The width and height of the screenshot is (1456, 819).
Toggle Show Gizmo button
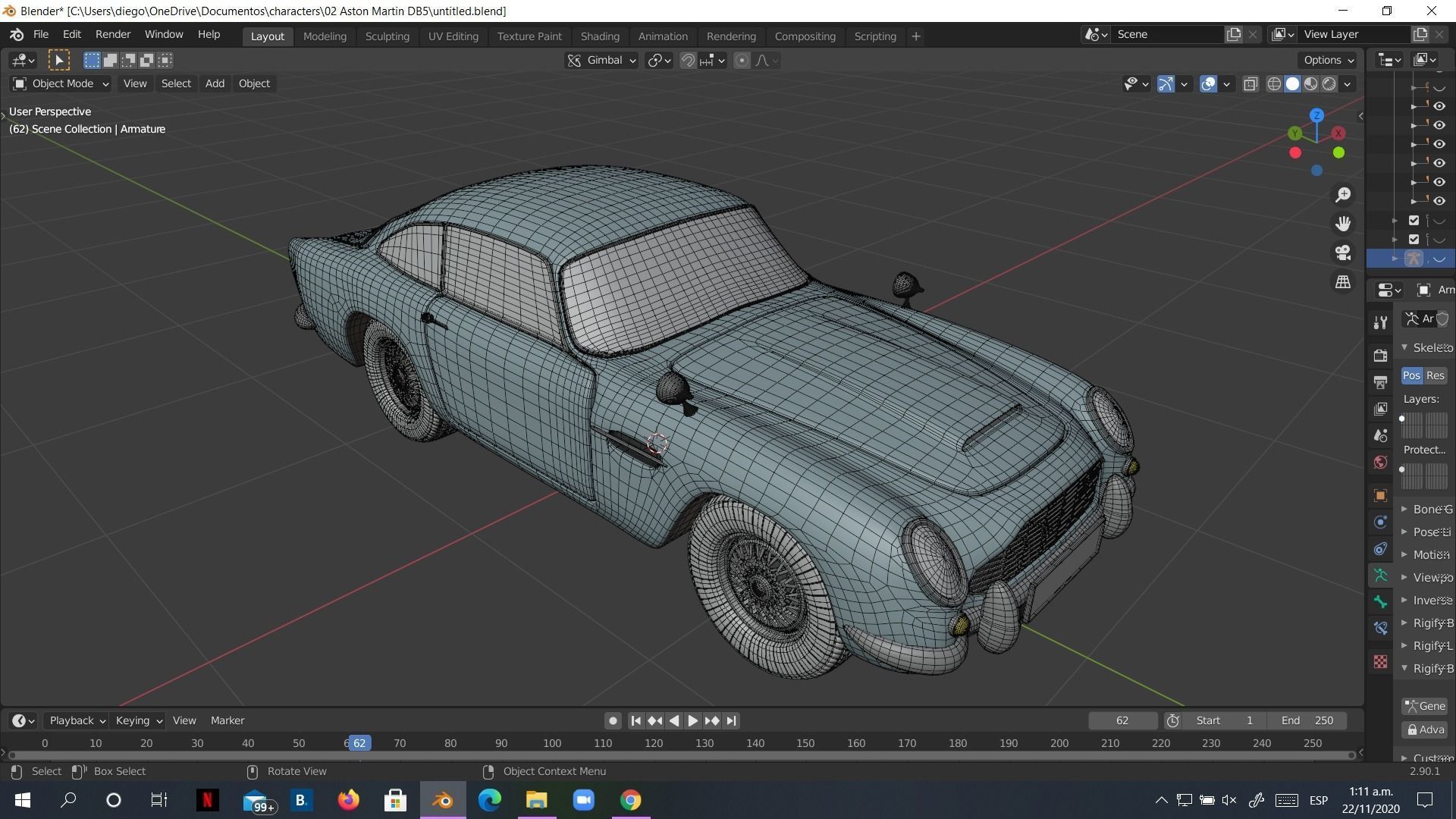pos(1166,83)
